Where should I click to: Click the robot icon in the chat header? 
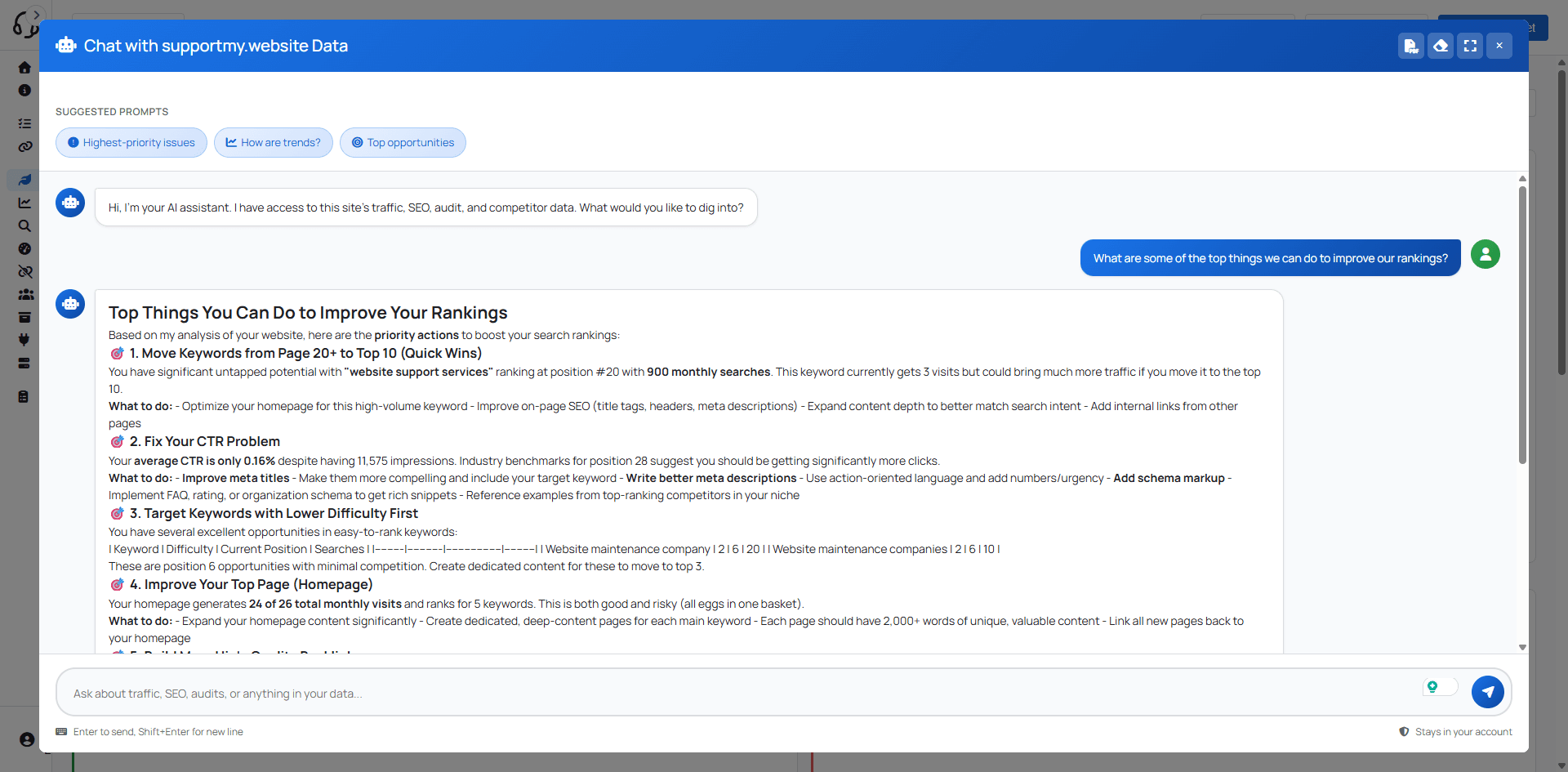pyautogui.click(x=66, y=46)
